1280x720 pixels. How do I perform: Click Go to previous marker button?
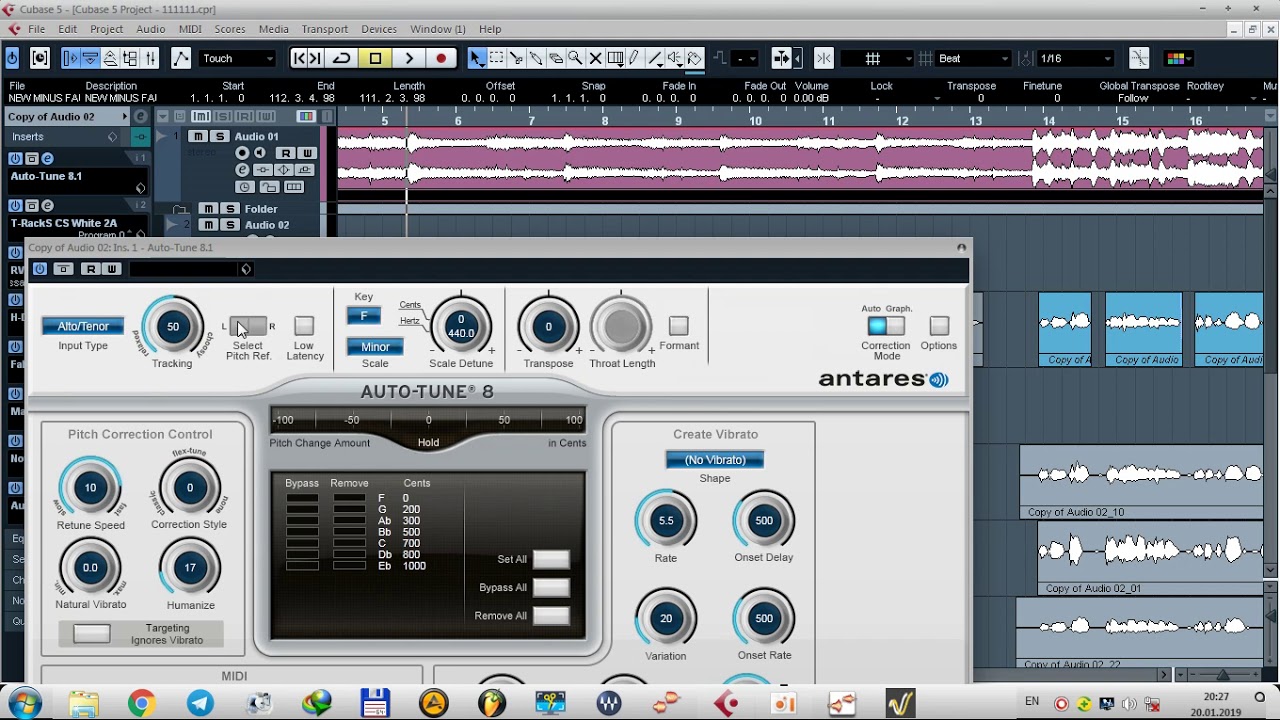coord(299,58)
